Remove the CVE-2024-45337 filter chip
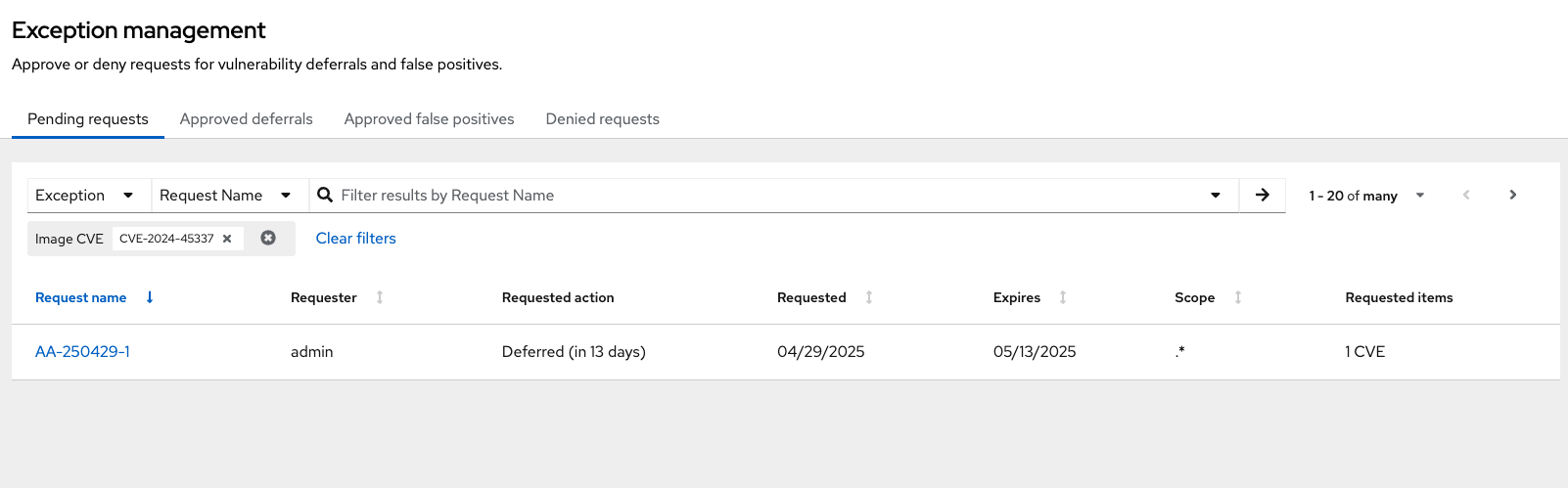 point(227,239)
